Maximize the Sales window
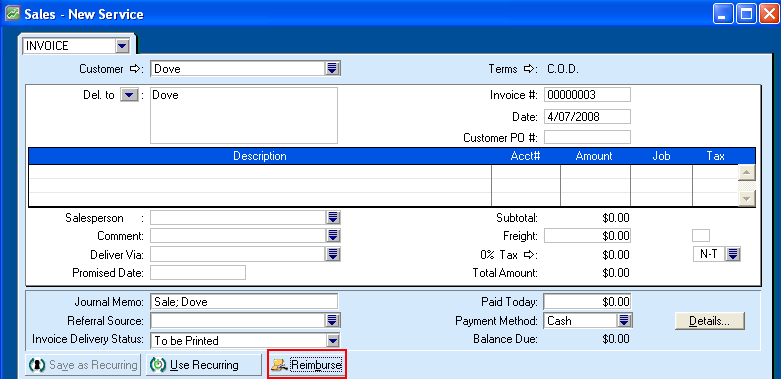 (746, 13)
